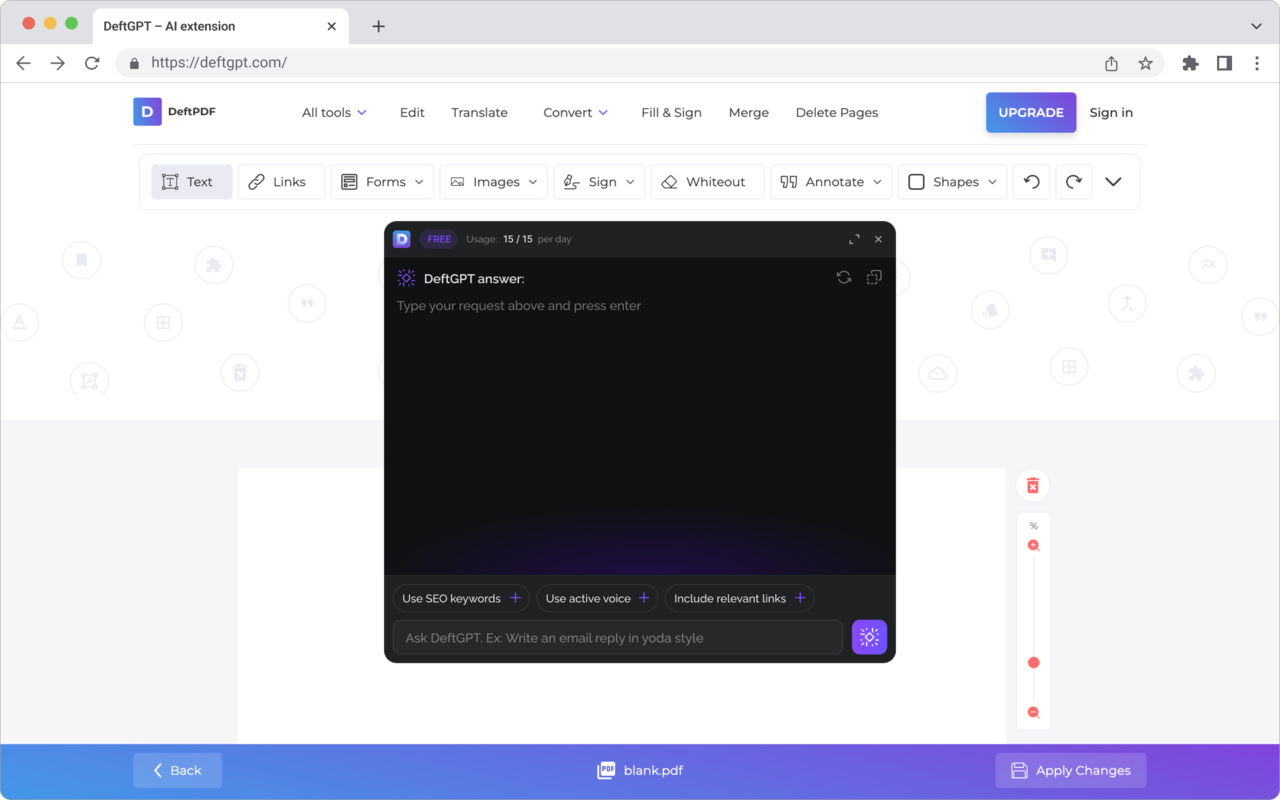Click the UPGRADE button

click(x=1031, y=113)
